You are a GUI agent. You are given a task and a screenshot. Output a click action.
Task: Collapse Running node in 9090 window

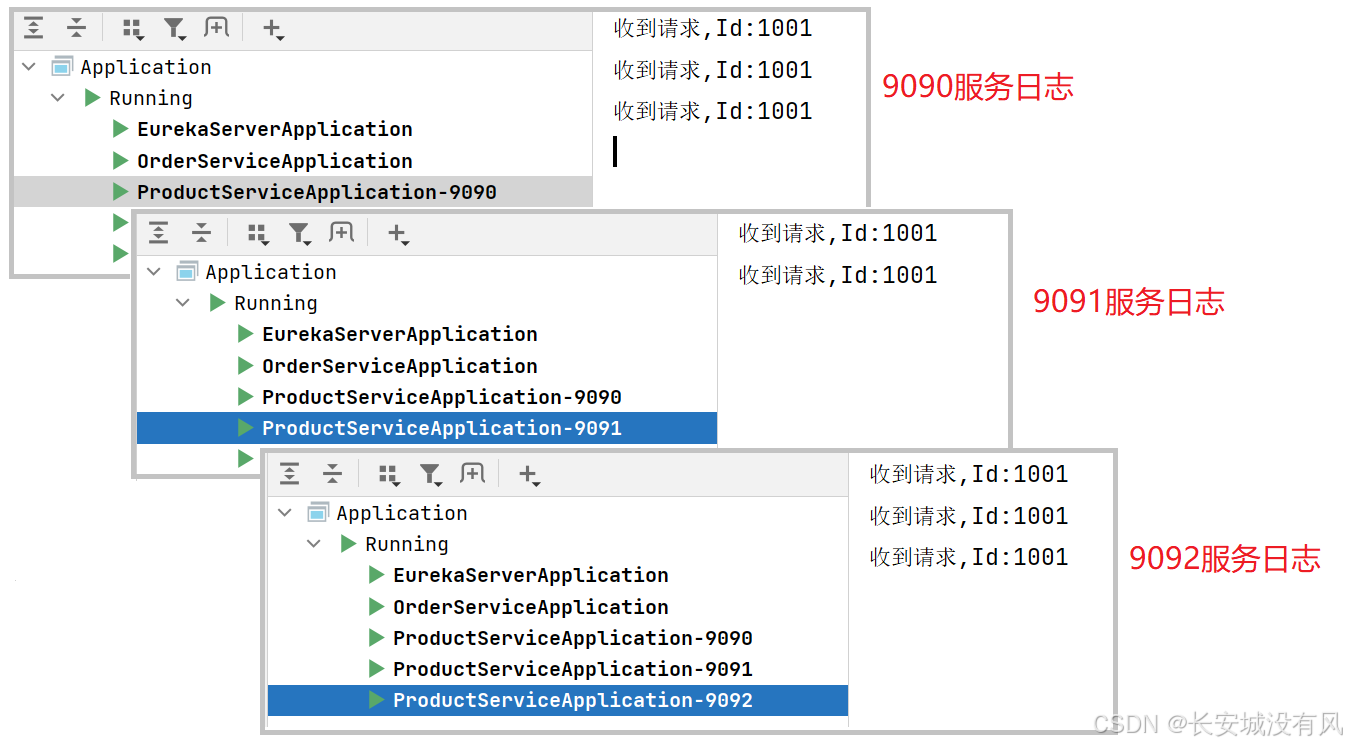click(58, 98)
